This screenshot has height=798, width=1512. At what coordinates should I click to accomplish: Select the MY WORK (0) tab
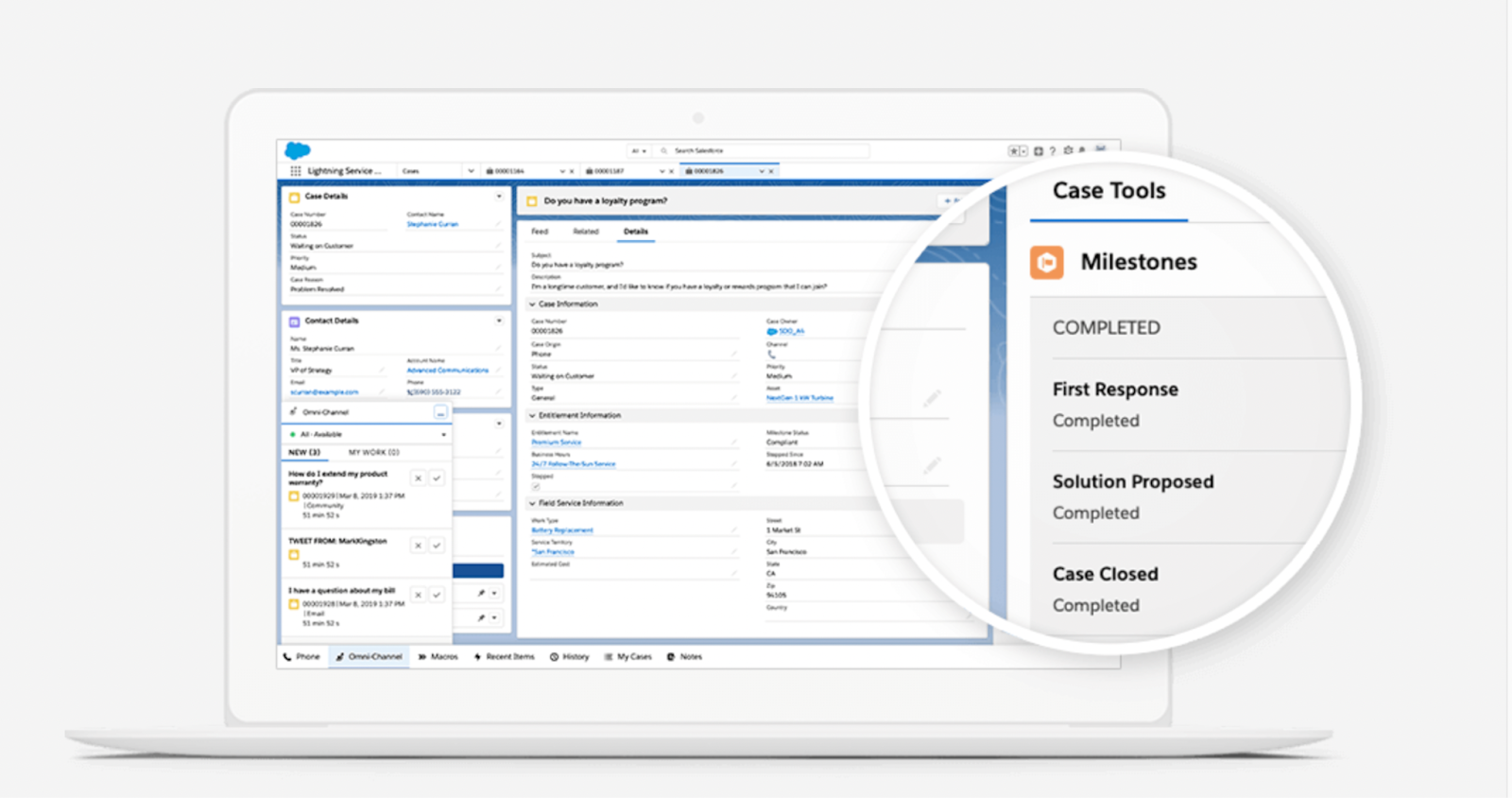tap(374, 453)
